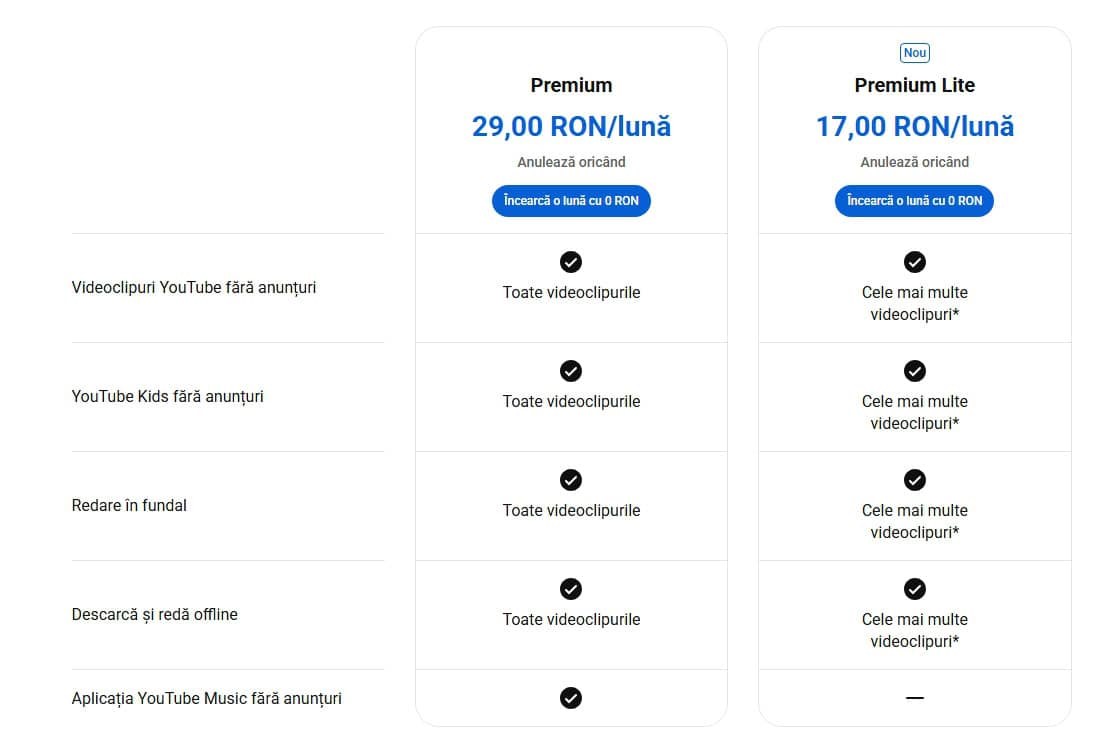
Task: Click the 29,00 RON/lună price
Action: 571,127
